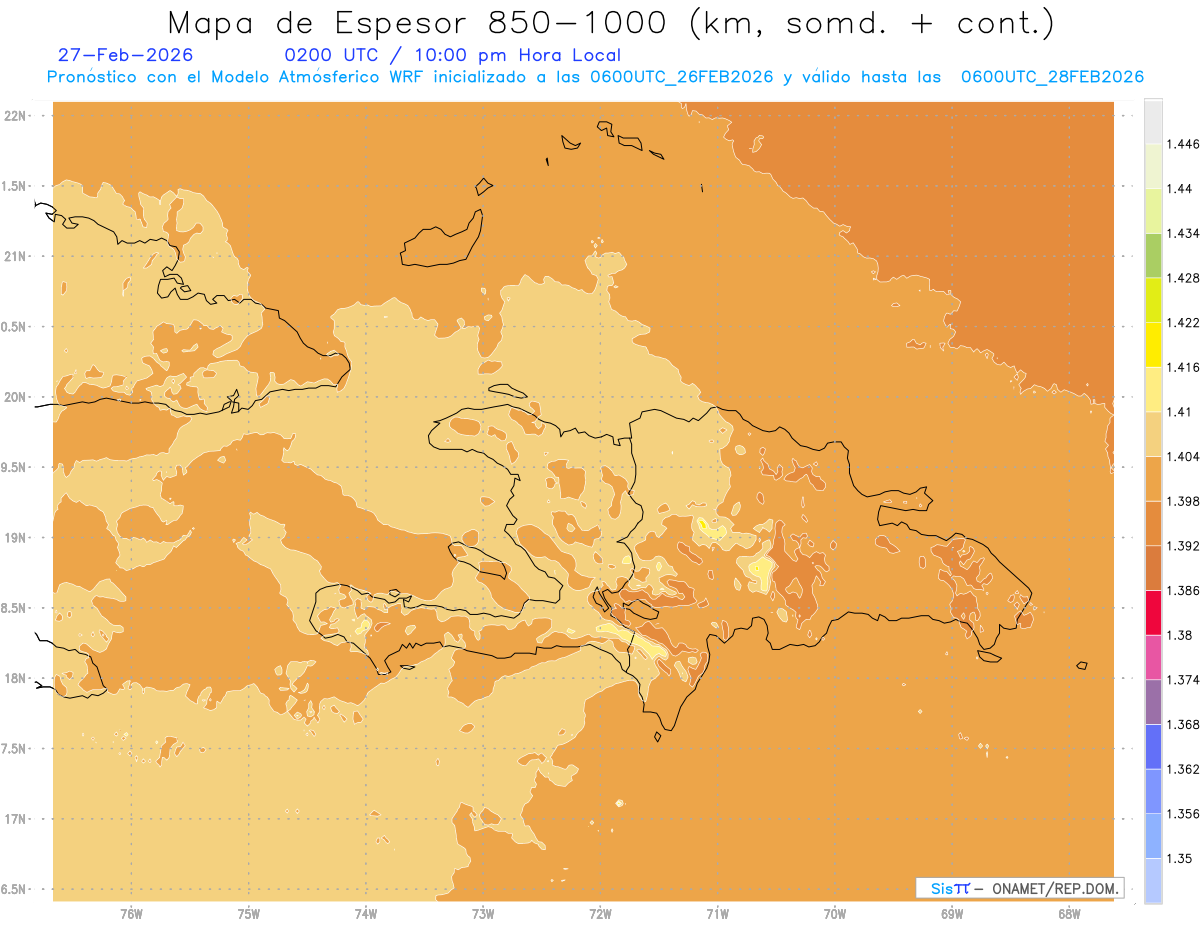Pick the tan legend swatch between 1.404 and 1.41
The image size is (1200, 927).
coord(1153,434)
